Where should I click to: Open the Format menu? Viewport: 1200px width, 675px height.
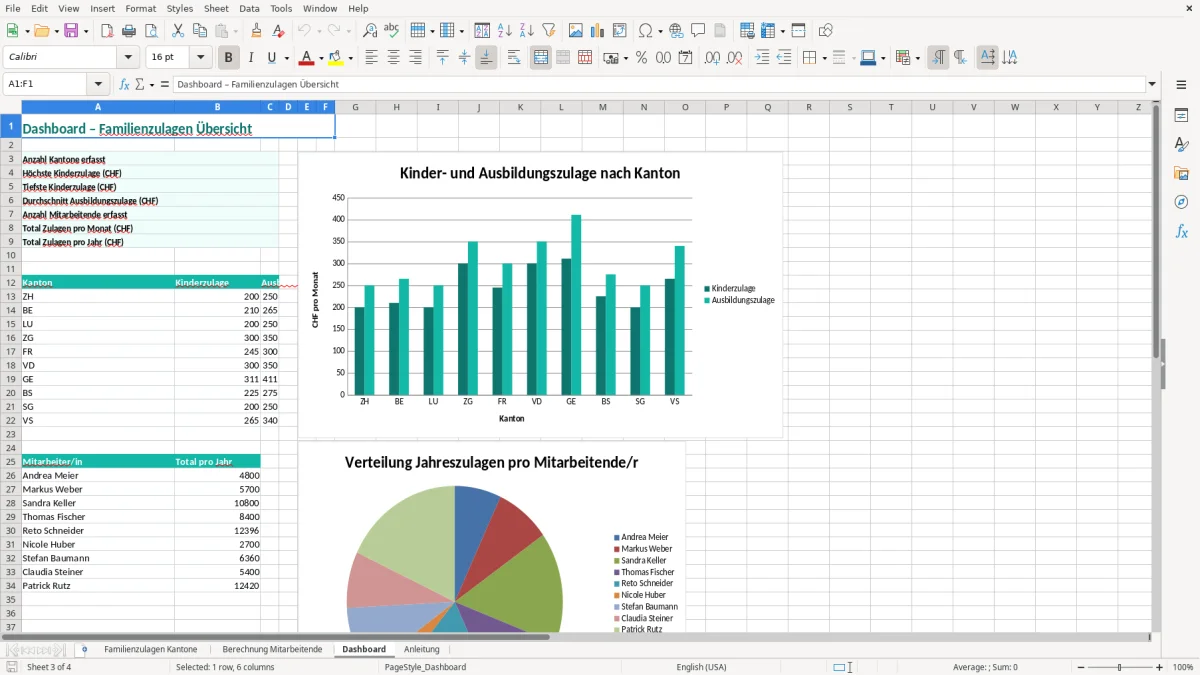tap(140, 8)
